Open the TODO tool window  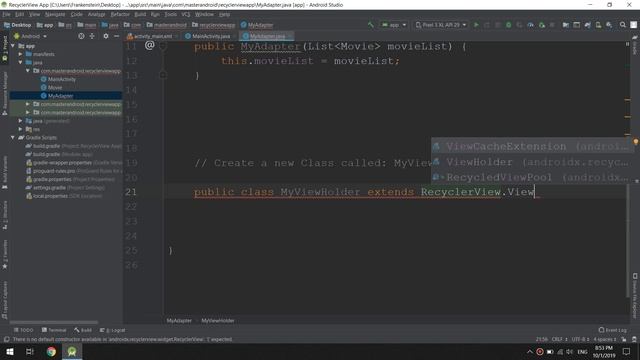(24, 330)
